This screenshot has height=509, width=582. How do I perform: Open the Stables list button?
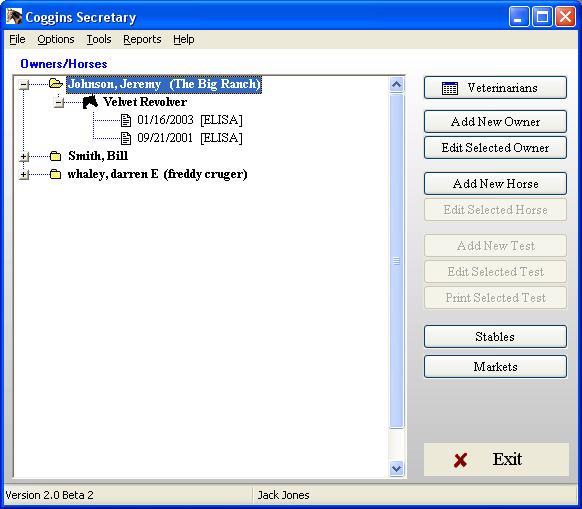pos(495,336)
